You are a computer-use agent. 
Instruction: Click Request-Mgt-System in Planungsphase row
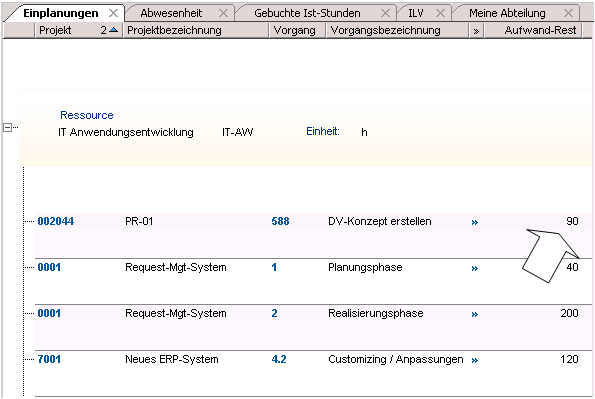(176, 267)
